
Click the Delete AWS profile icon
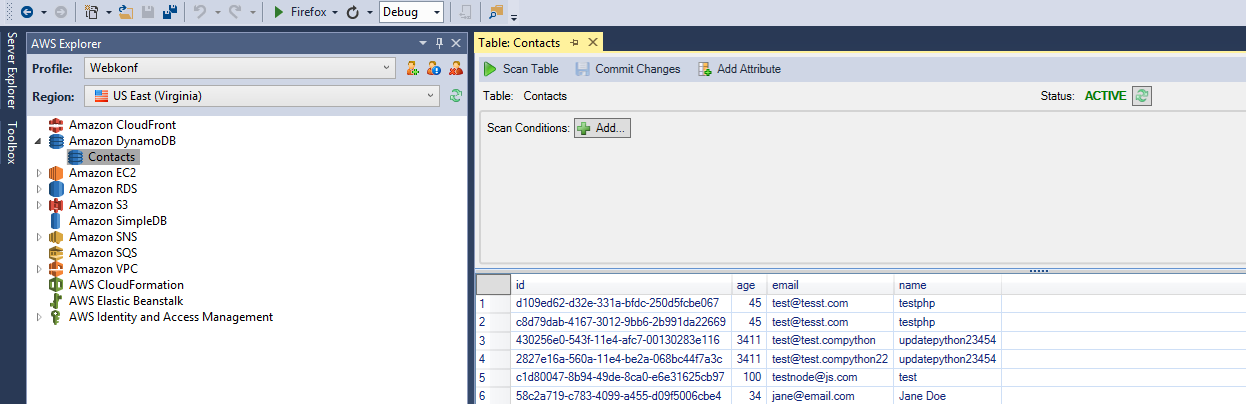point(456,68)
